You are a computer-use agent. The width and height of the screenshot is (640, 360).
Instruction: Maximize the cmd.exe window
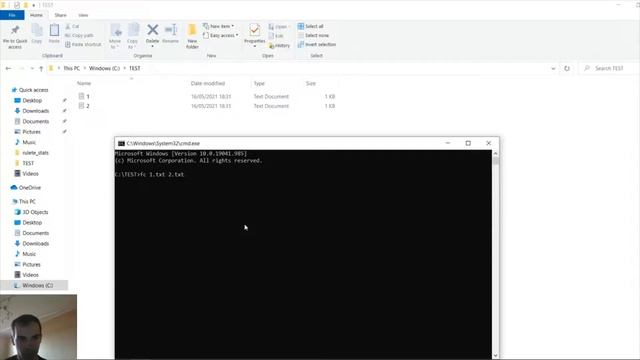468,143
